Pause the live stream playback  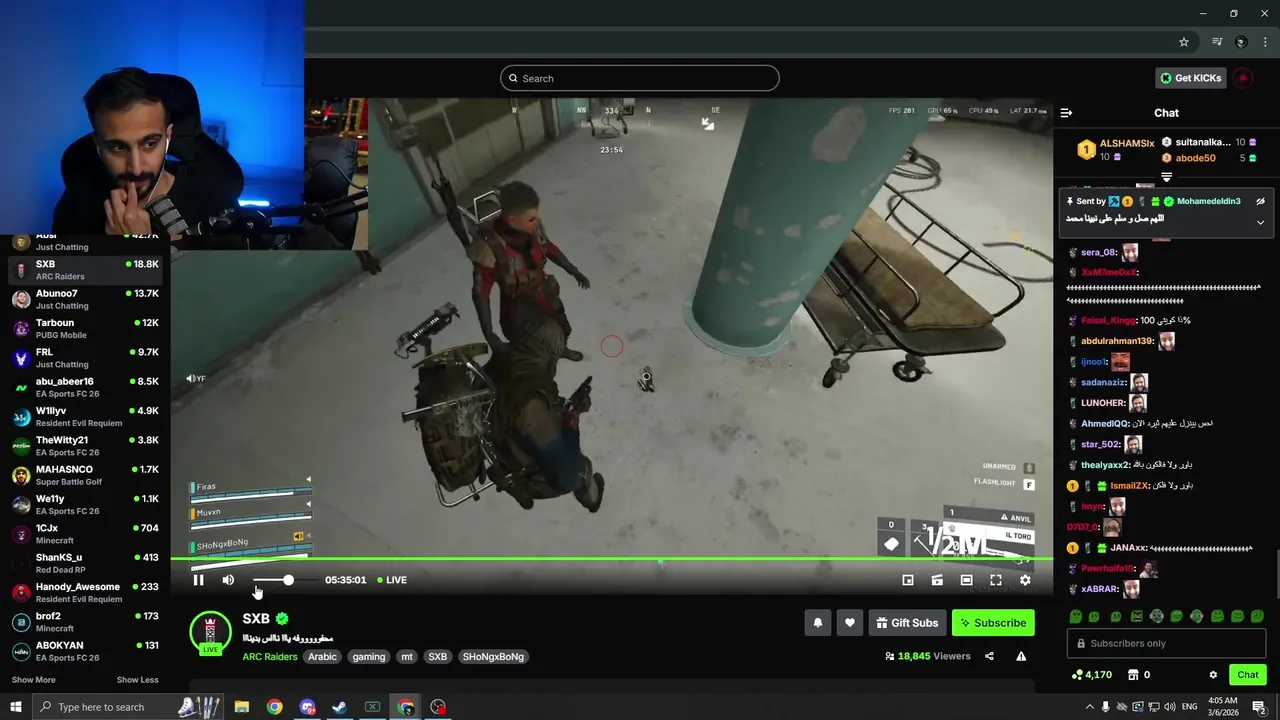(x=198, y=580)
